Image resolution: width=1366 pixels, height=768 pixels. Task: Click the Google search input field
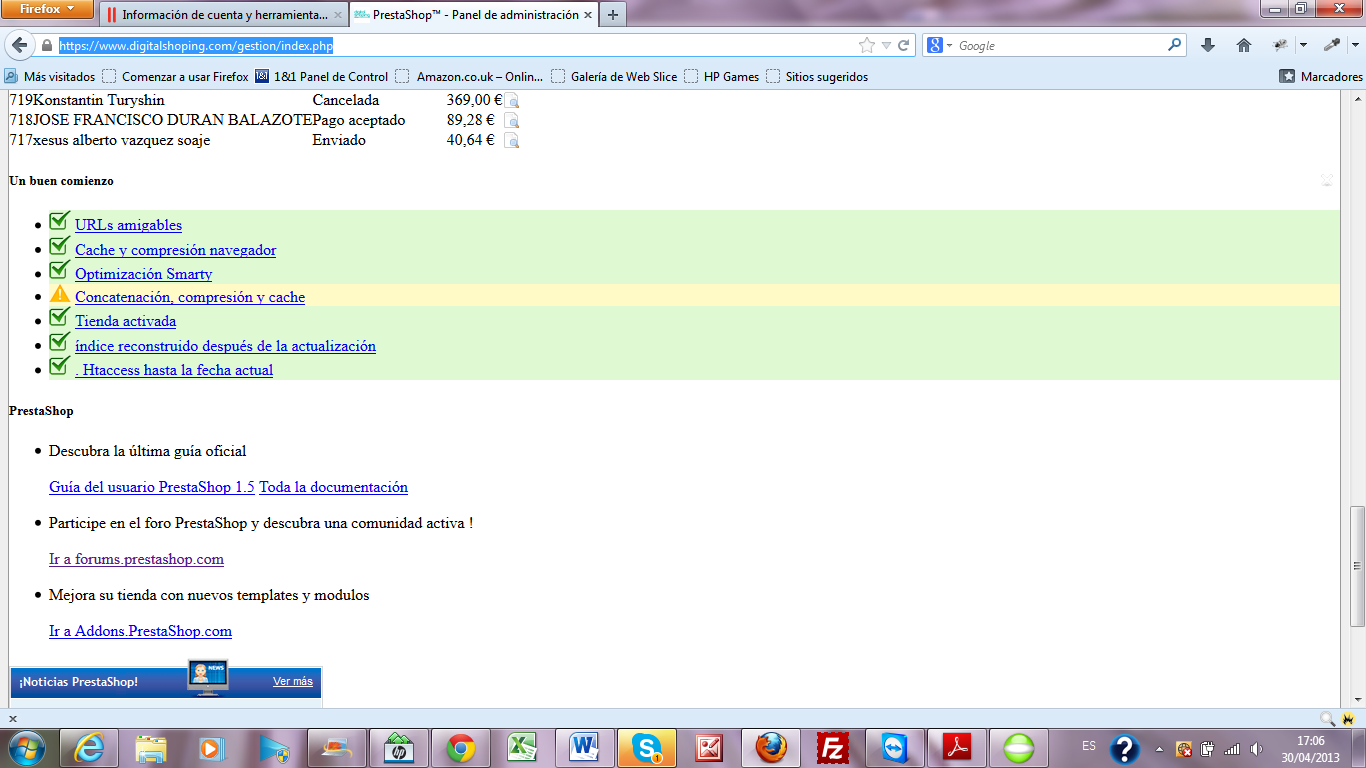click(x=1061, y=46)
